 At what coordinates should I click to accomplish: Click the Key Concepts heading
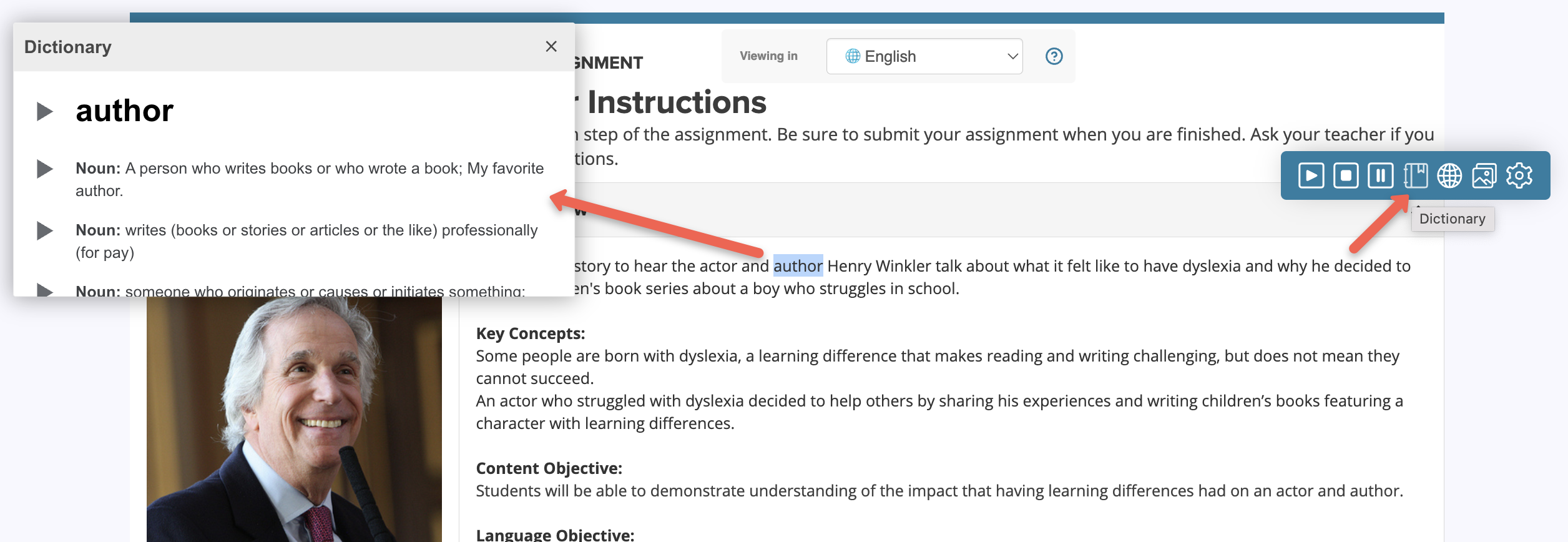530,333
